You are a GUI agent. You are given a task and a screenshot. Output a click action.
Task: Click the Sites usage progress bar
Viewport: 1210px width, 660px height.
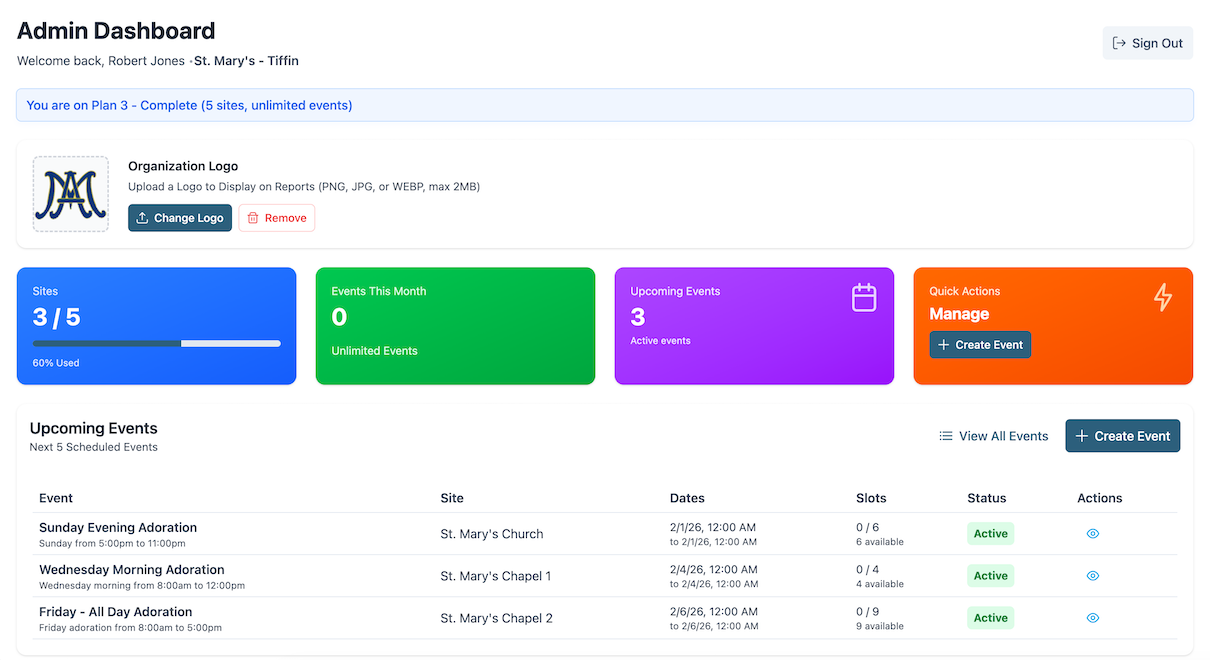coord(156,343)
